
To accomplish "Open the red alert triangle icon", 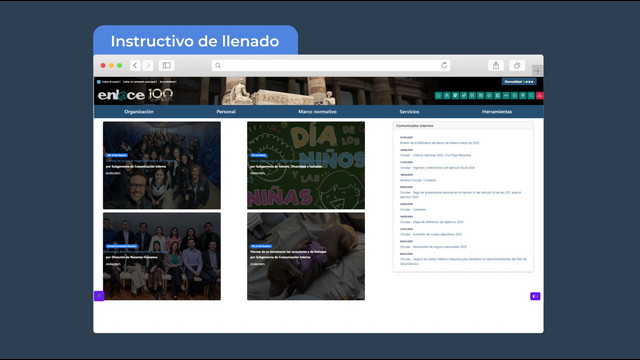I will [540, 96].
